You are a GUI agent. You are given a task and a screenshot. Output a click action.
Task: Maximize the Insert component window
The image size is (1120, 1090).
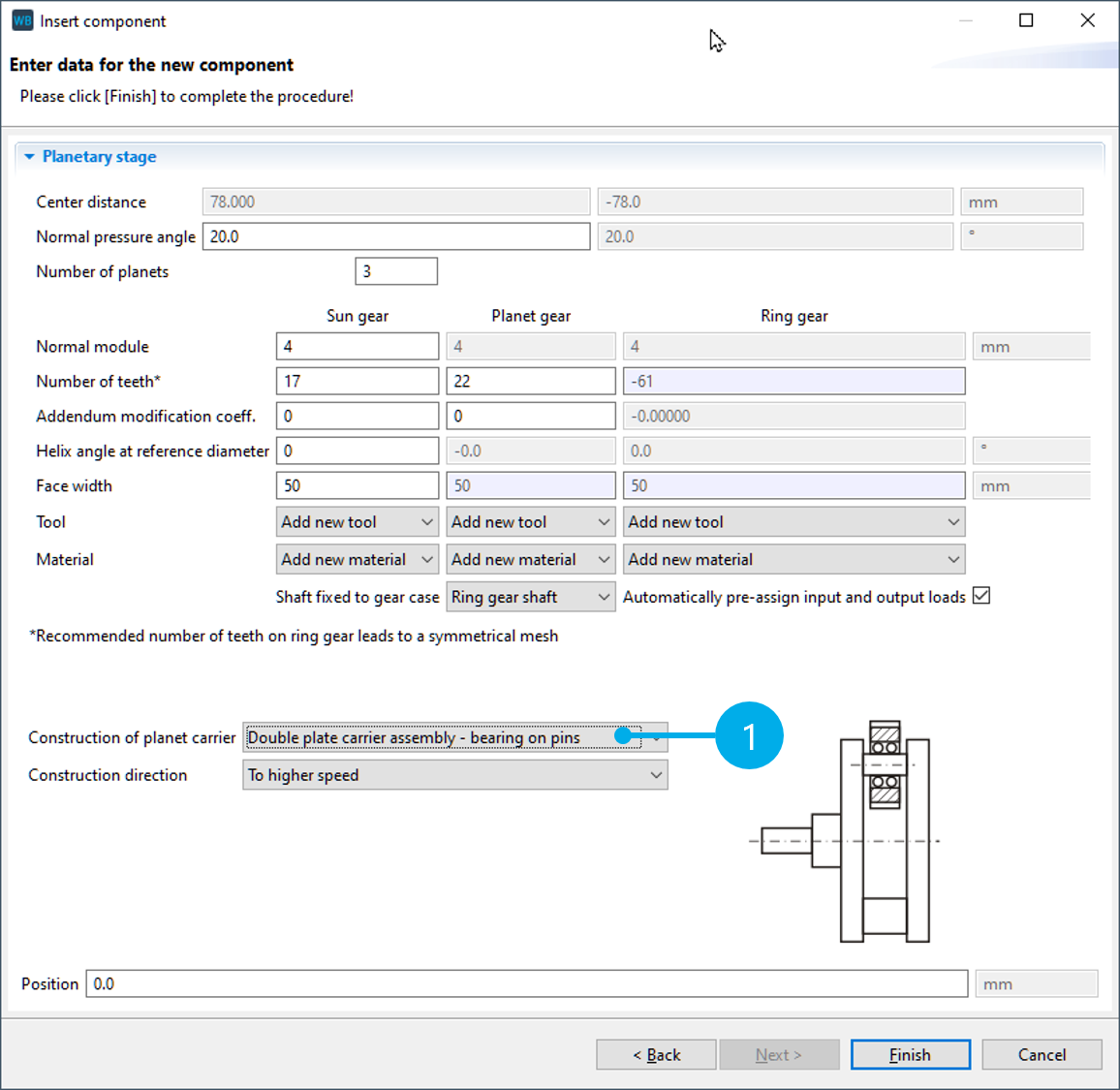tap(1026, 20)
